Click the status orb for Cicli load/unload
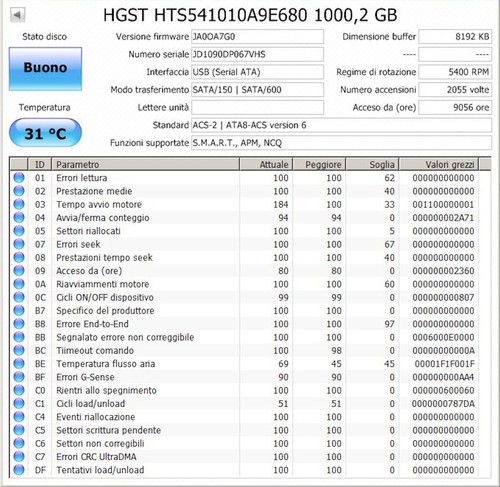This screenshot has width=500, height=487. point(19,403)
